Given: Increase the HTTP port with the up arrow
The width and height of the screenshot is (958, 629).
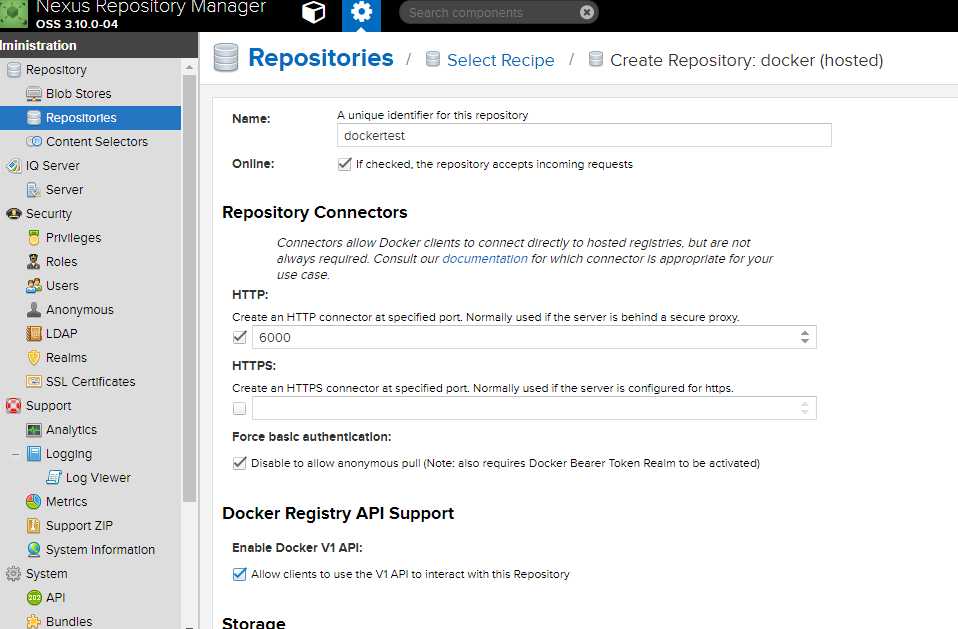Looking at the screenshot, I should pos(805,333).
